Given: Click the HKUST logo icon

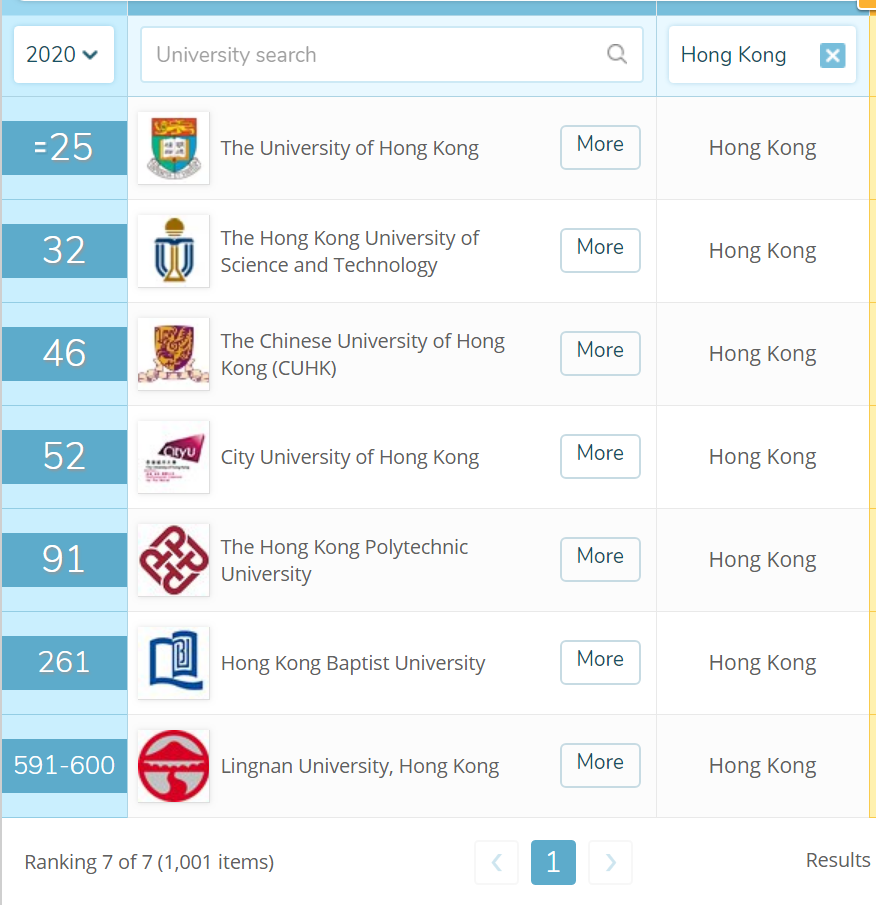Looking at the screenshot, I should pyautogui.click(x=173, y=251).
